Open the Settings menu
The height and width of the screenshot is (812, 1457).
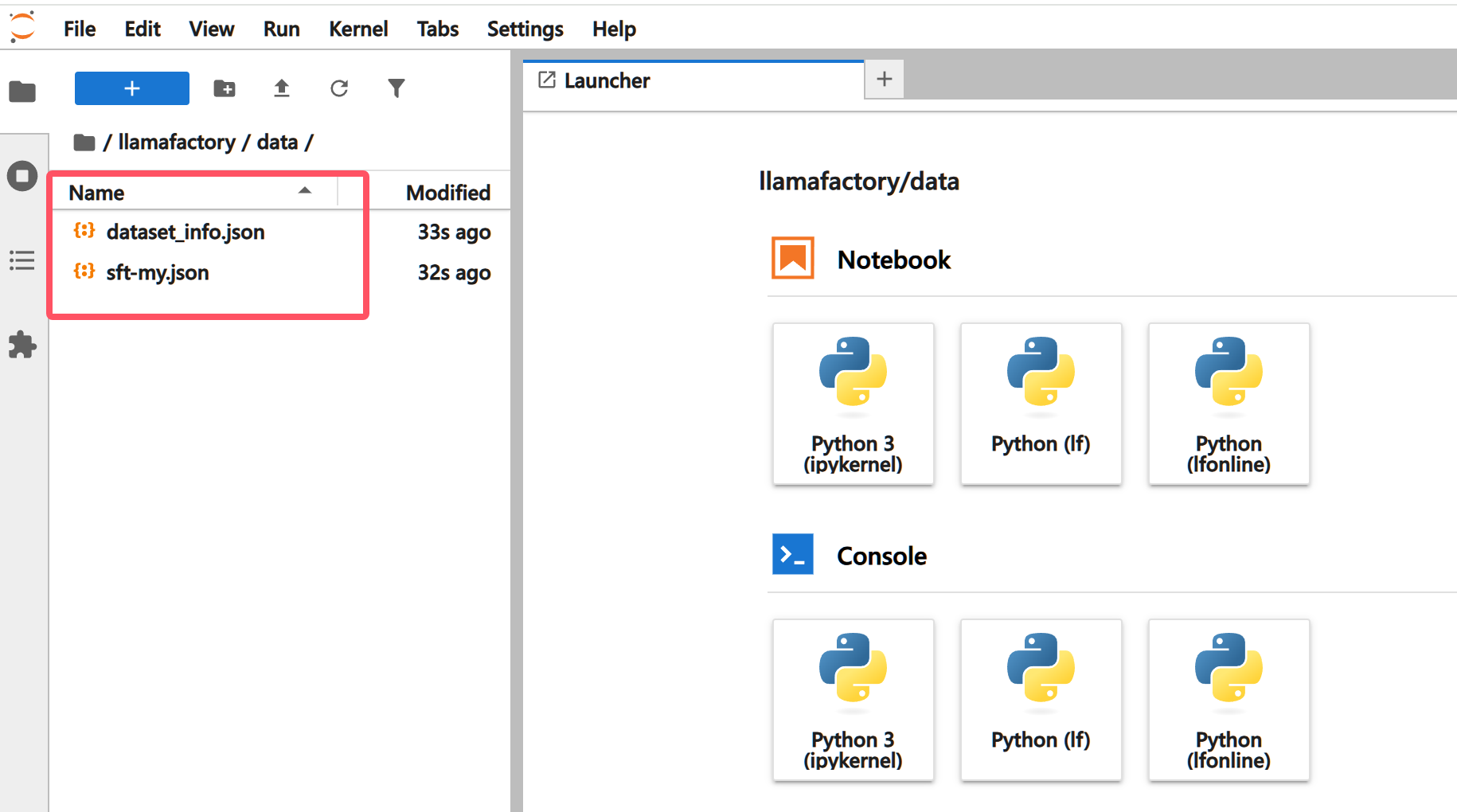click(525, 29)
